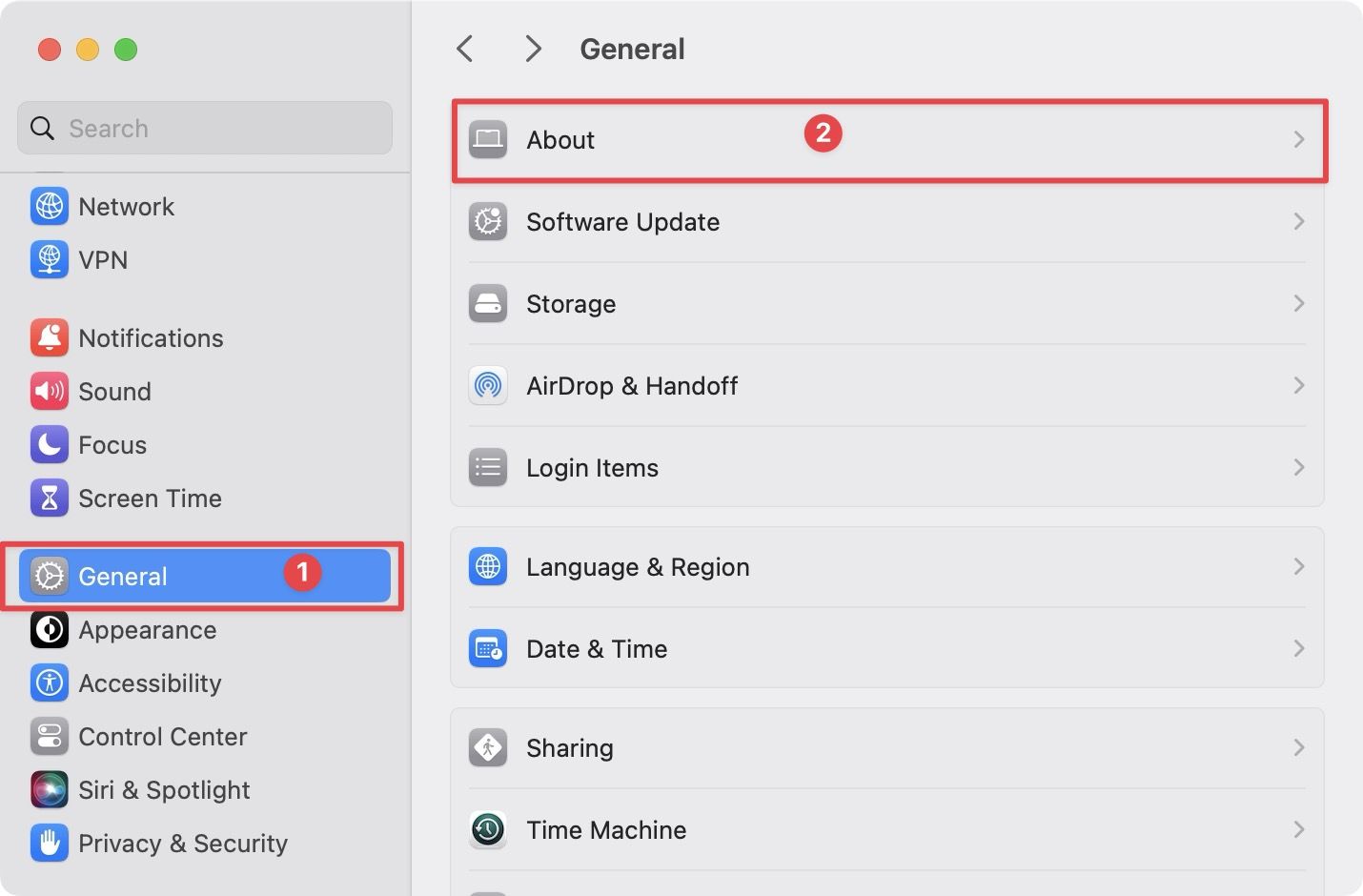The image size is (1363, 896).
Task: Expand the Storage row chevron
Action: (x=1299, y=303)
